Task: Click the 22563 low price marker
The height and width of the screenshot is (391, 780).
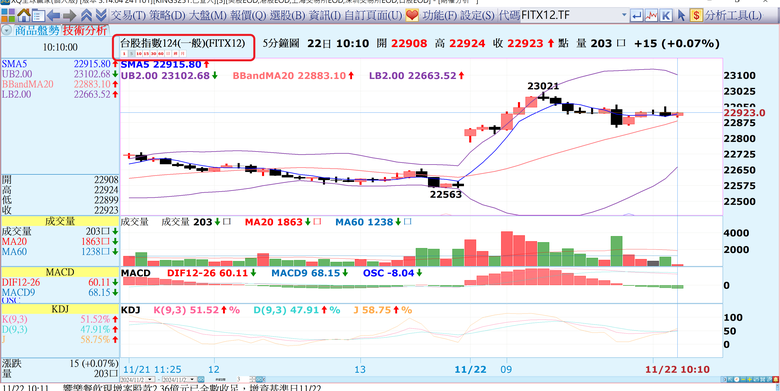Action: pos(446,195)
